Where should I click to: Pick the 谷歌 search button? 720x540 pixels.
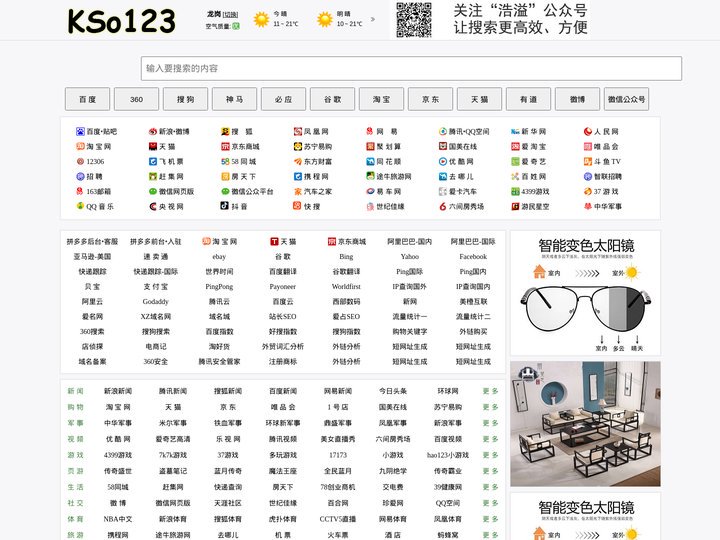click(332, 99)
